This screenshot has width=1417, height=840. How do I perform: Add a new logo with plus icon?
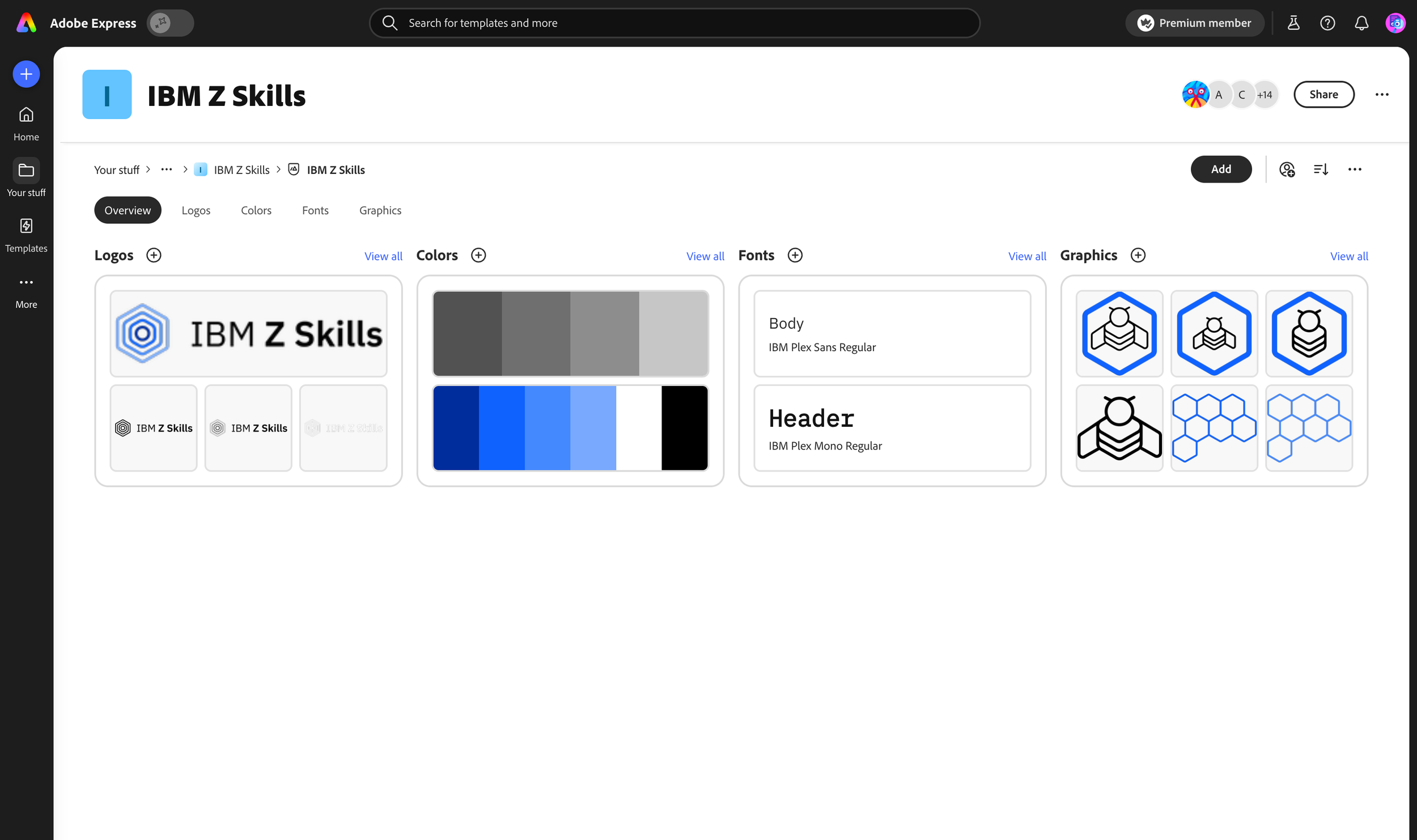click(x=154, y=256)
